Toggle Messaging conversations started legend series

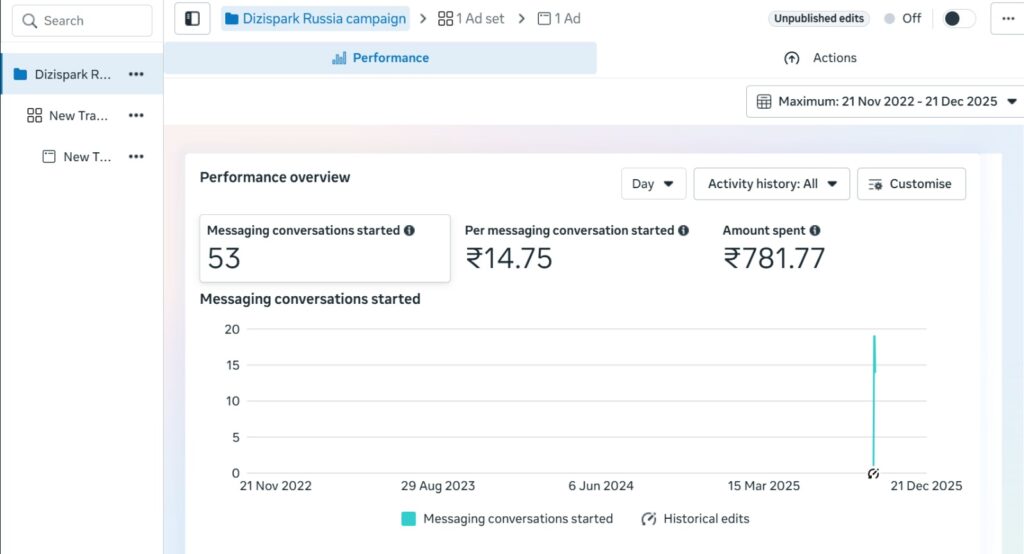coord(507,519)
